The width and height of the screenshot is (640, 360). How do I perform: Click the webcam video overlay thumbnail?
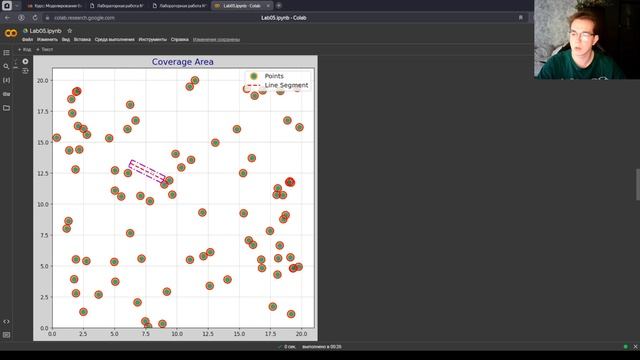587,39
